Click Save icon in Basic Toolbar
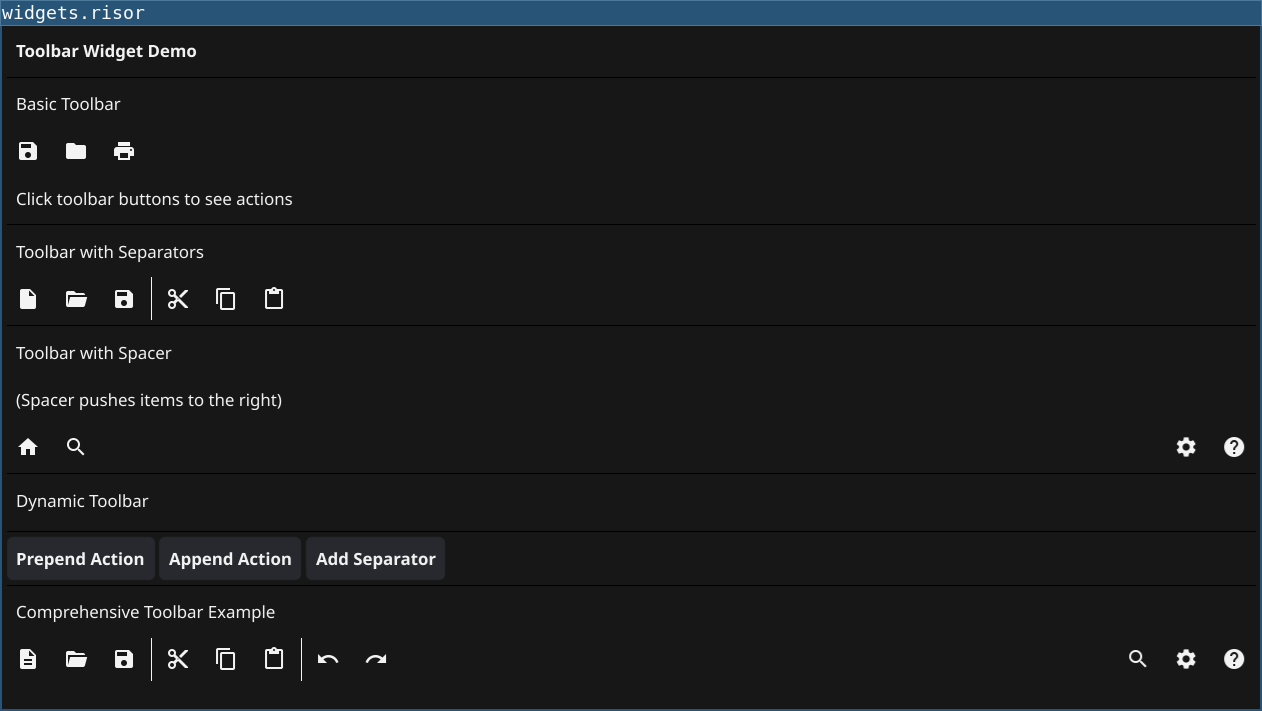Viewport: 1262px width, 711px height. point(28,151)
